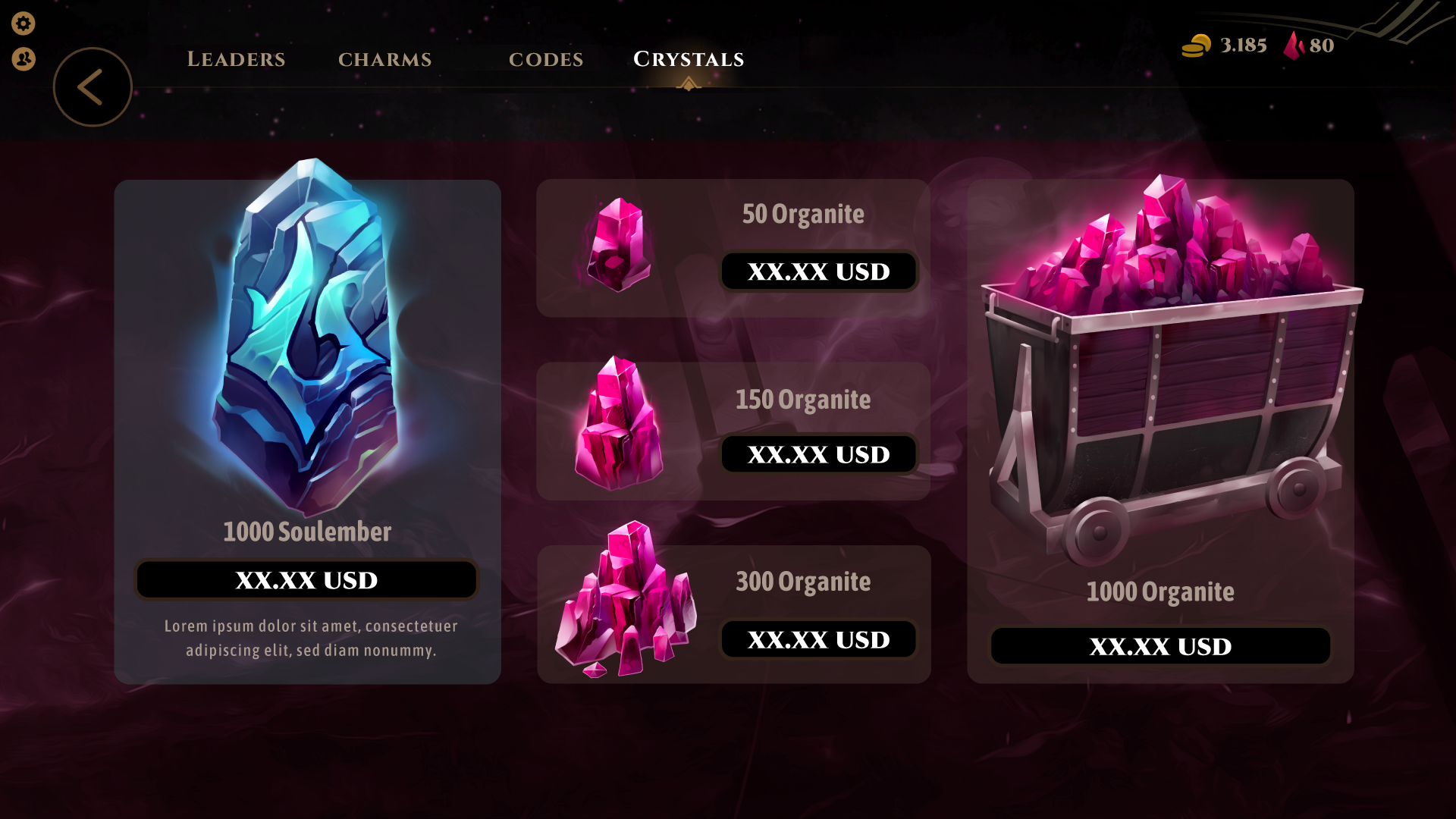Select the 150 Organite crystal cluster icon
Screen dimensions: 1456x819
pyautogui.click(x=618, y=423)
